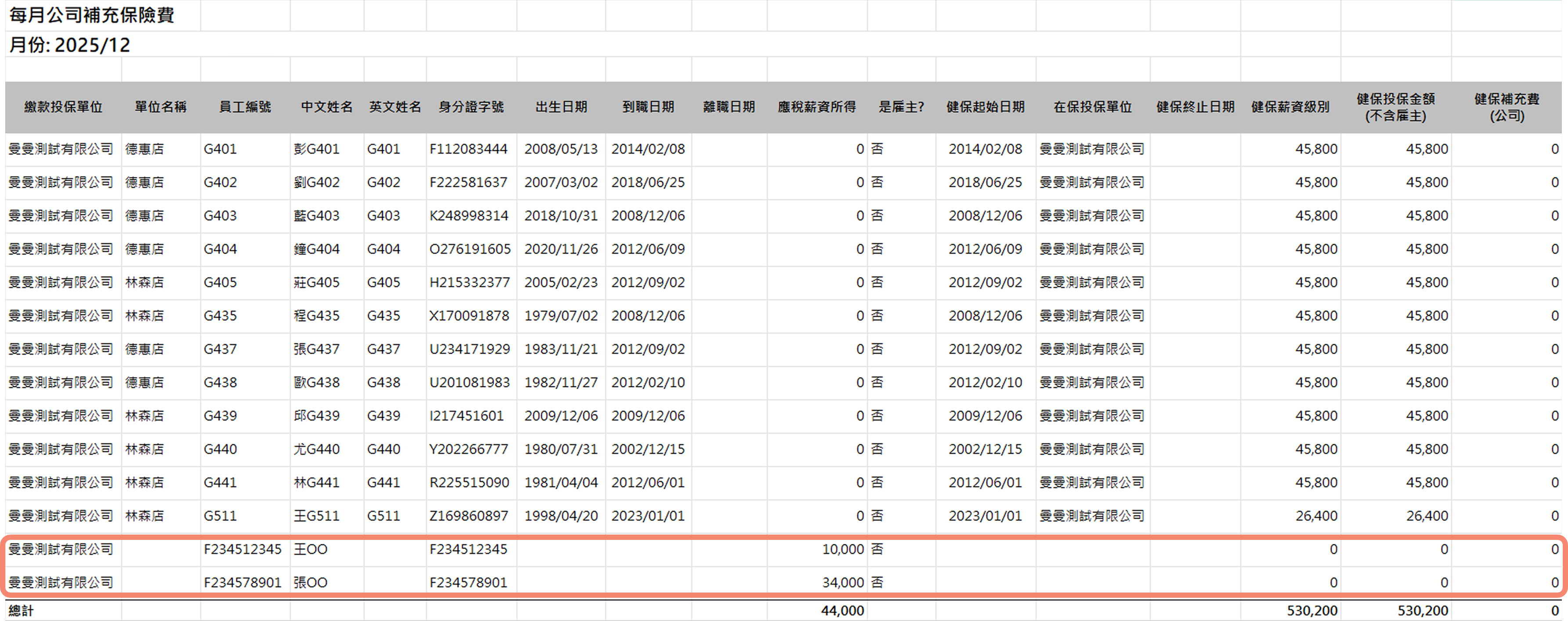Select the 健保起始日期 2023/01/01 cell

click(x=985, y=516)
